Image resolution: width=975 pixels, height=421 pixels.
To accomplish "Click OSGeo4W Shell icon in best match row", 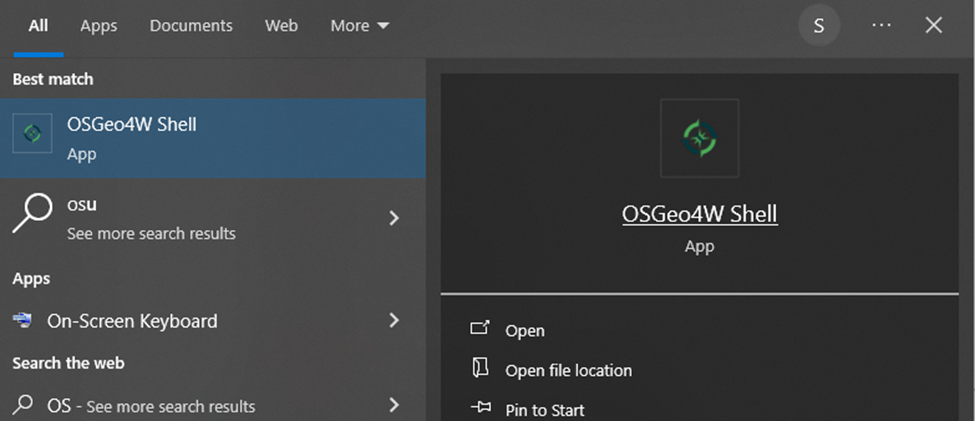I will 32,133.
